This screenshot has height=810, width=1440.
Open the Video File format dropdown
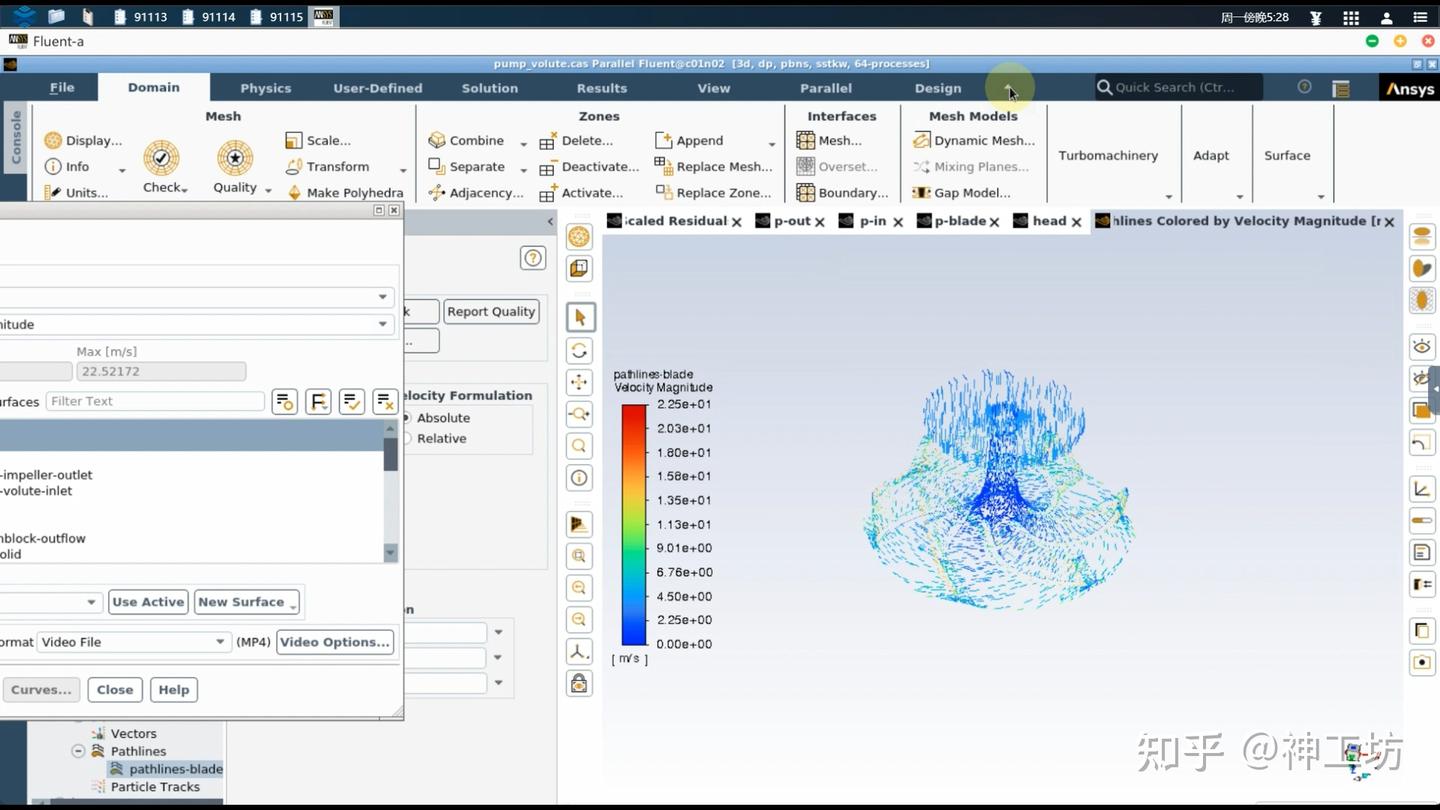(x=133, y=642)
